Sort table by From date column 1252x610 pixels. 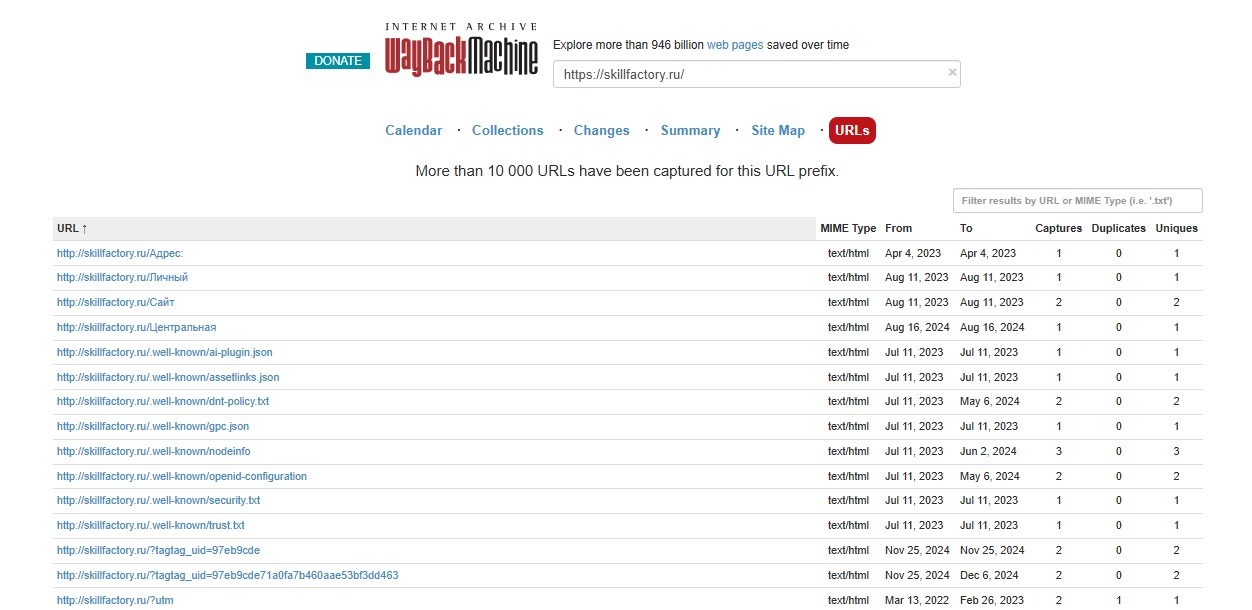click(x=898, y=228)
